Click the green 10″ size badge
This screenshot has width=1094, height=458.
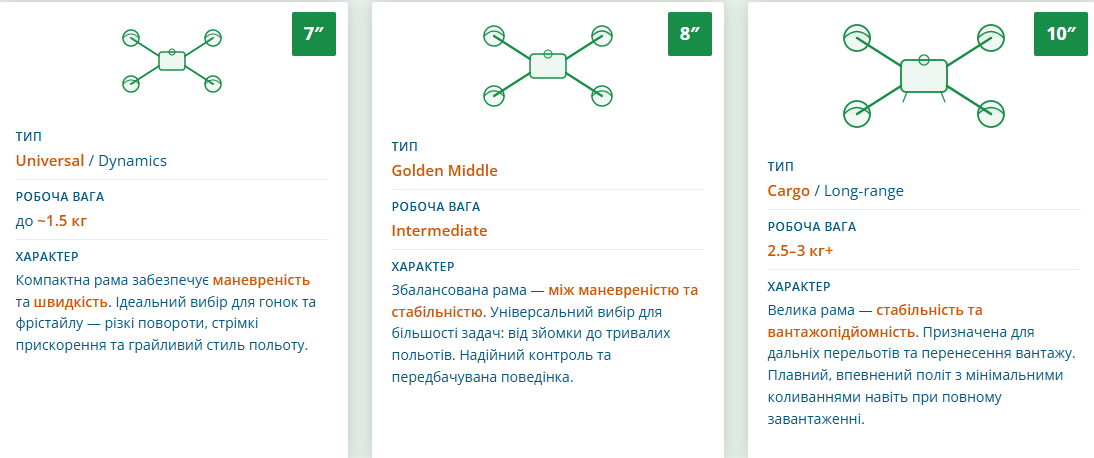(x=1060, y=34)
